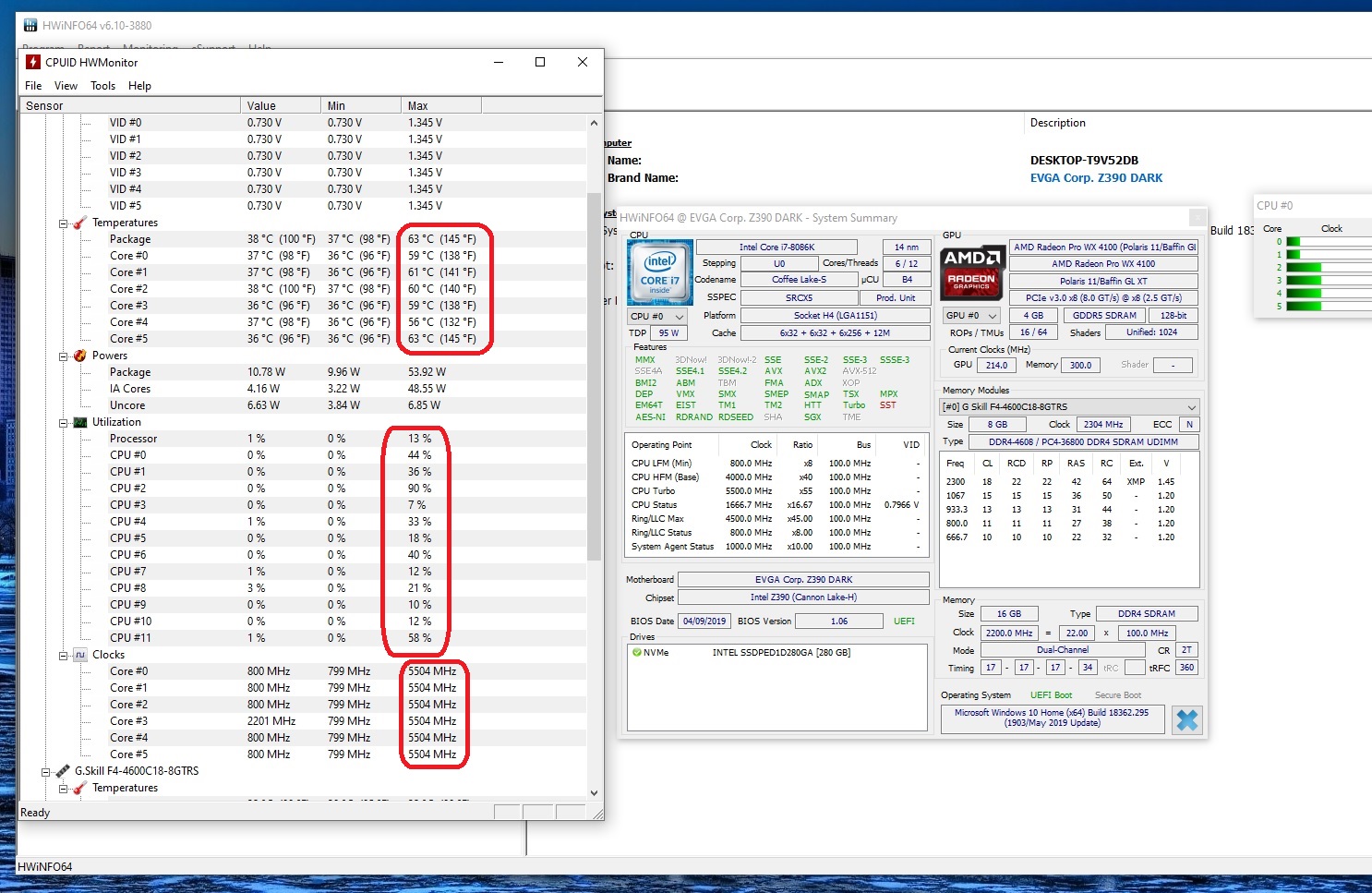Click the thermometer icon under G.Skill node
The width and height of the screenshot is (1372, 893).
[79, 788]
